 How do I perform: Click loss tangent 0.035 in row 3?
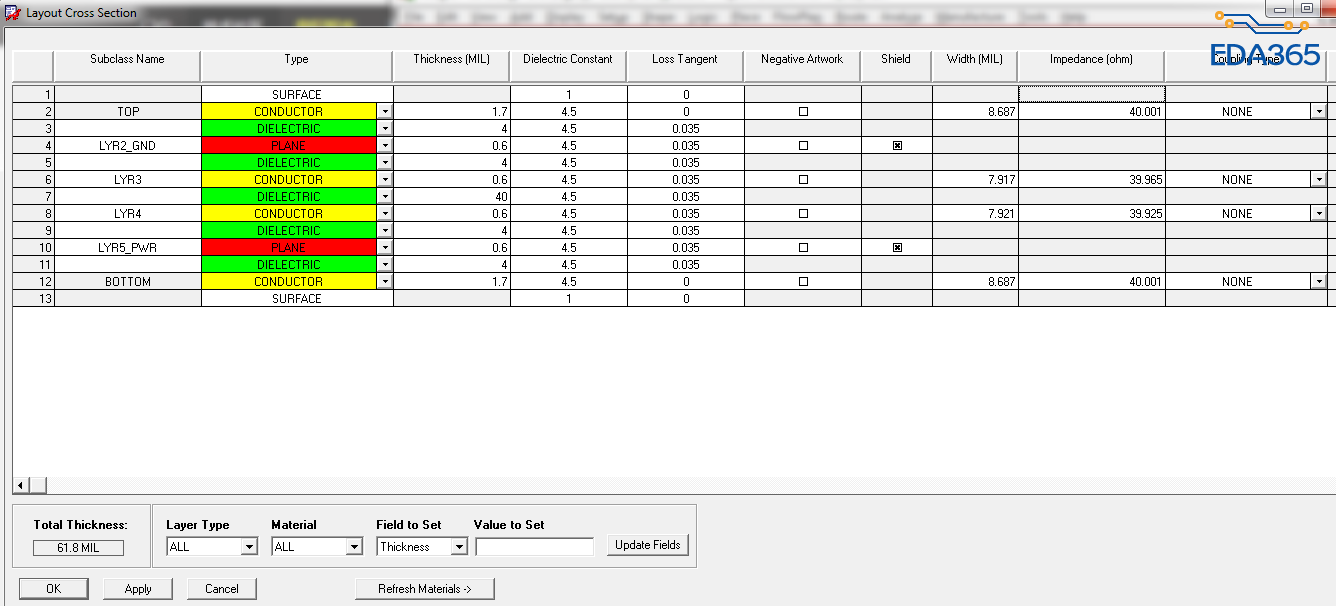point(685,129)
